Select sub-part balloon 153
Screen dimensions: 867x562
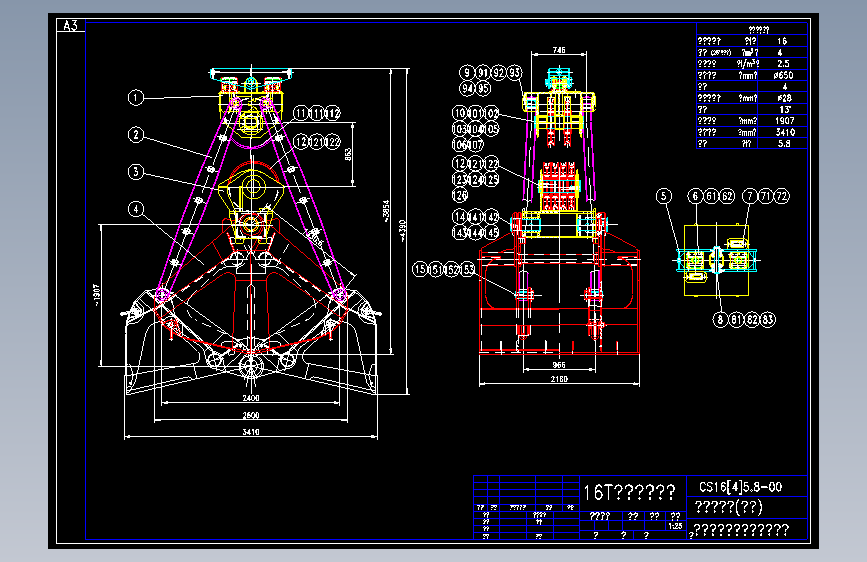pyautogui.click(x=468, y=269)
